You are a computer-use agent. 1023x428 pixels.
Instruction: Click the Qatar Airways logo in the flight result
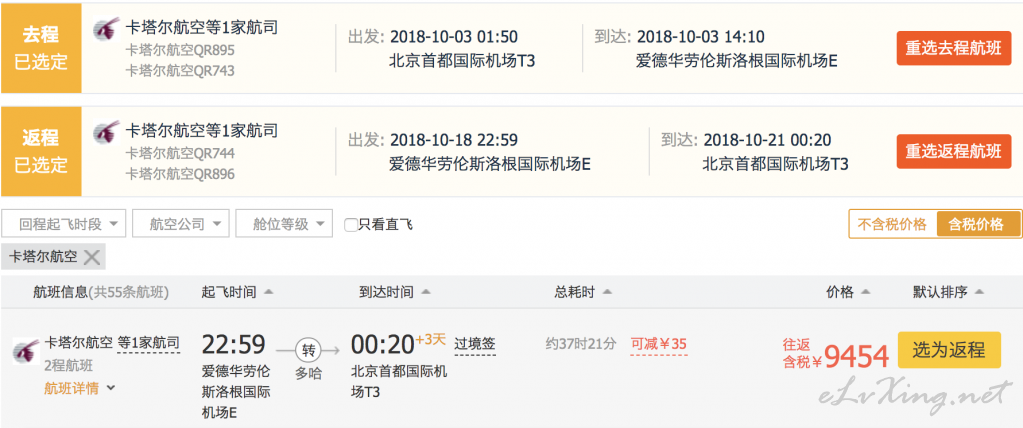coord(22,350)
